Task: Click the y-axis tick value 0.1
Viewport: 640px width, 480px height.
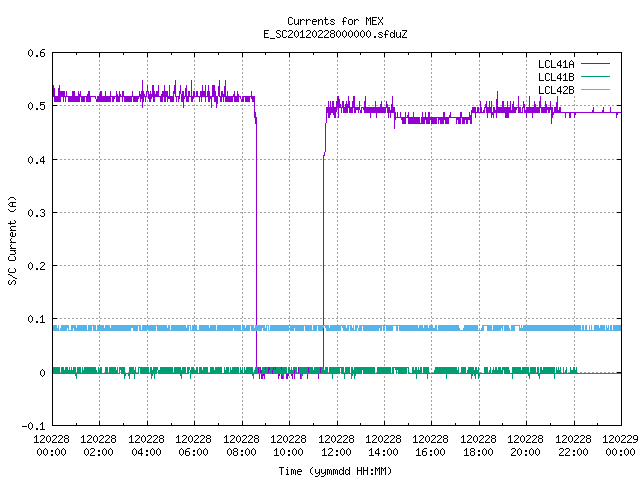Action: coord(36,319)
